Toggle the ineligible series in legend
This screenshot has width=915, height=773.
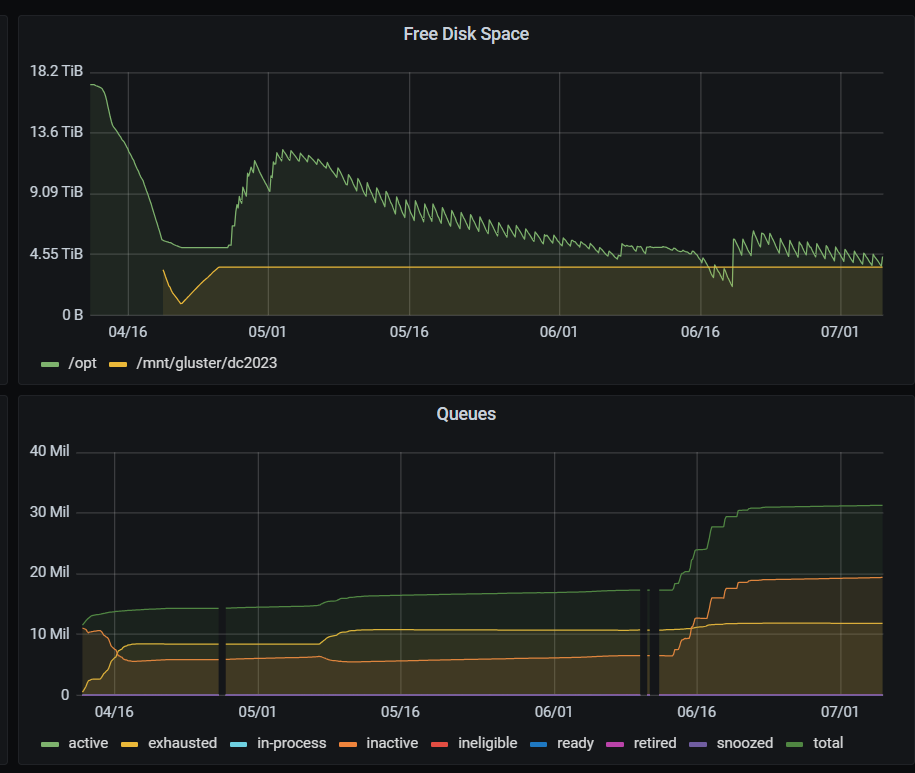(488, 743)
